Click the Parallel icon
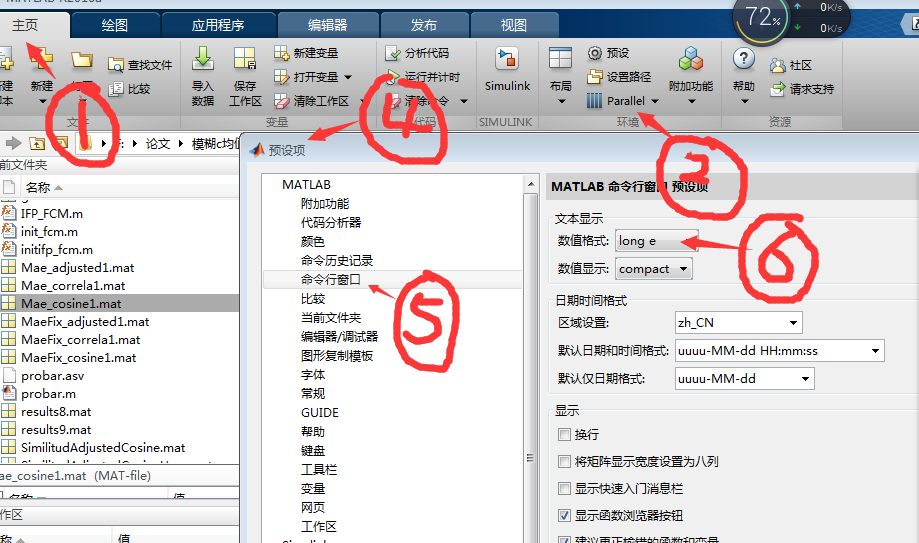 [594, 101]
